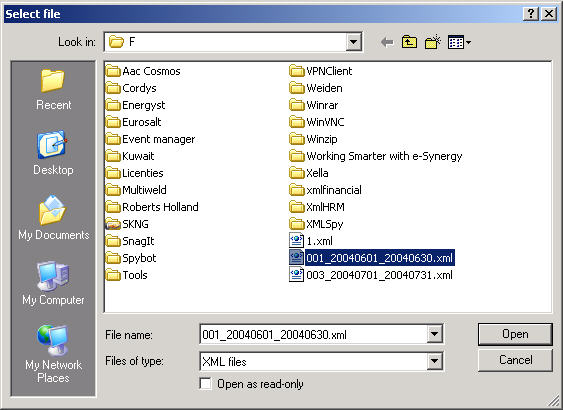563x410 pixels.
Task: Click inside the File name field
Action: coord(314,335)
